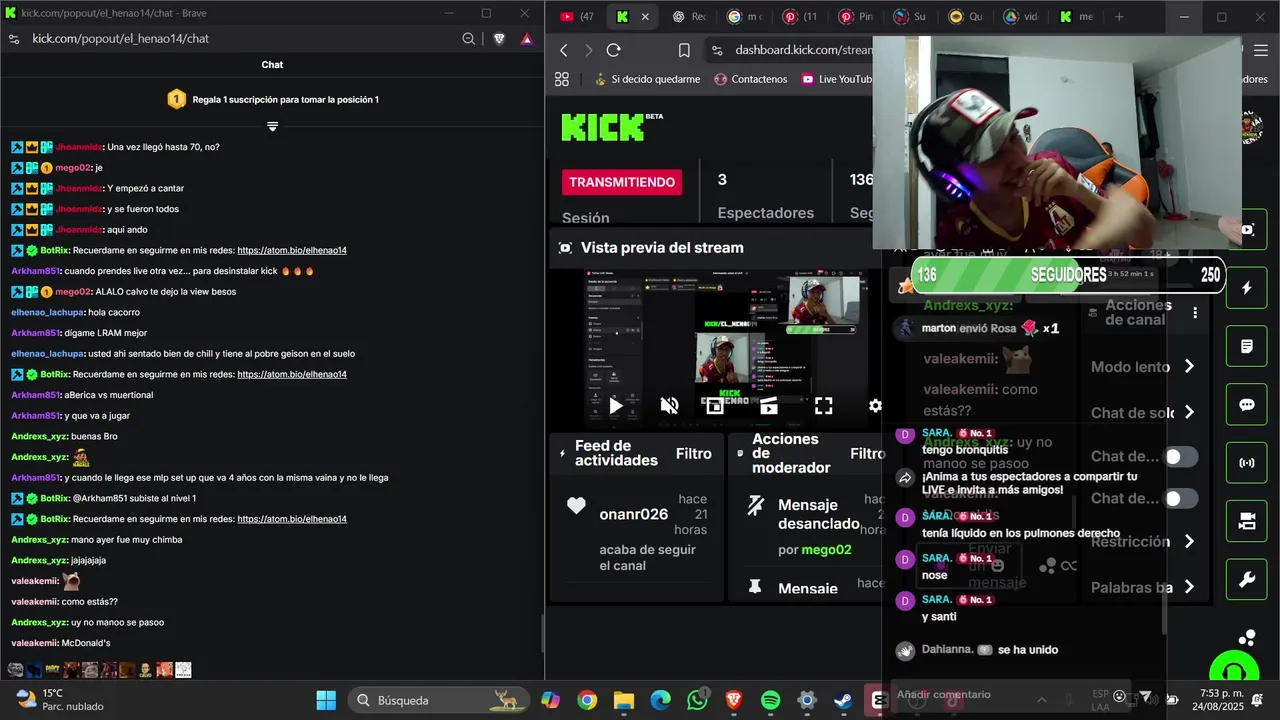Open elhenao_lachupa username on 'hola cacorro'
1280x720 pixels.
coord(47,312)
